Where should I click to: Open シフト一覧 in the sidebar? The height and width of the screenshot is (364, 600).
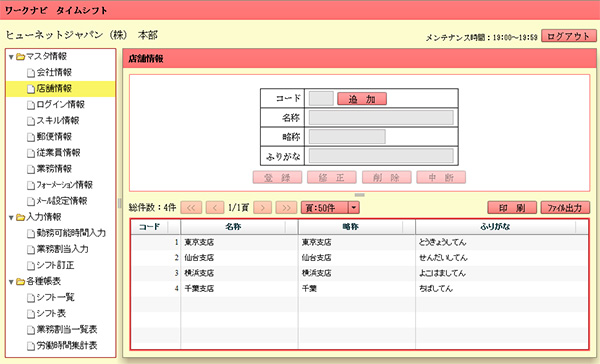click(55, 297)
